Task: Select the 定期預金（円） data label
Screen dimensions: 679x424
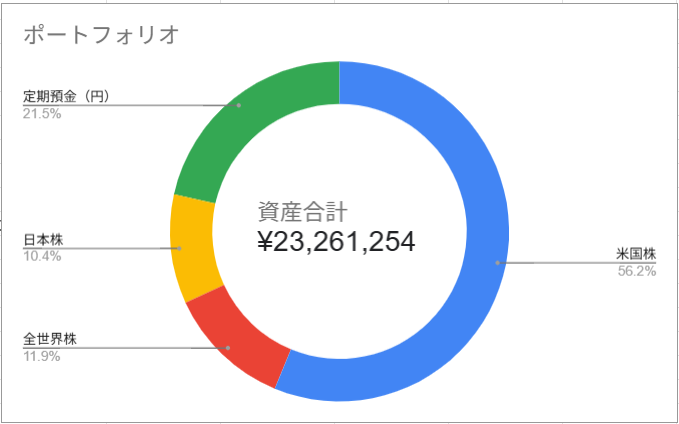Action: [66, 98]
